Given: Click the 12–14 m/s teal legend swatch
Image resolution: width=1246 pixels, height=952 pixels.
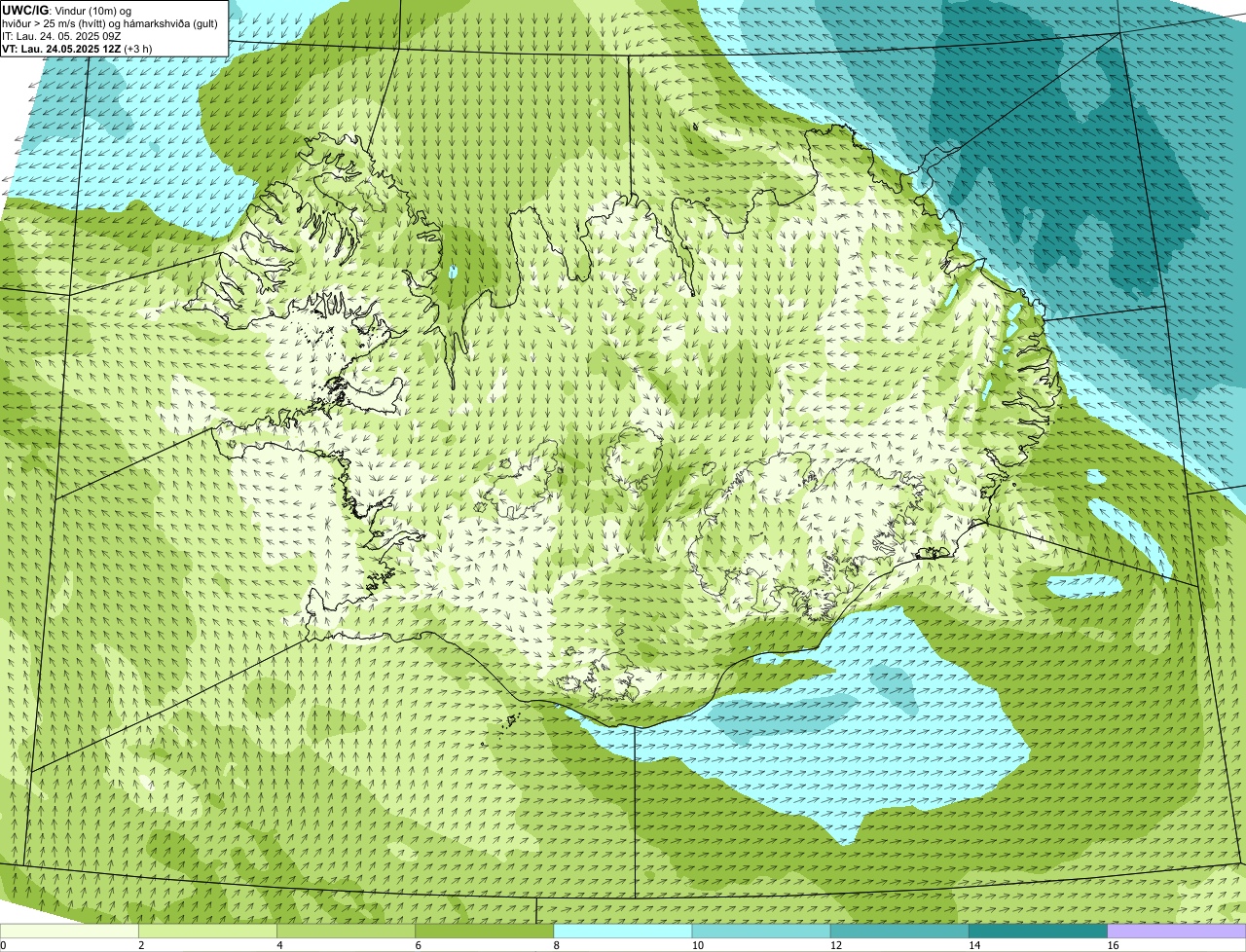Looking at the screenshot, I should tap(899, 932).
